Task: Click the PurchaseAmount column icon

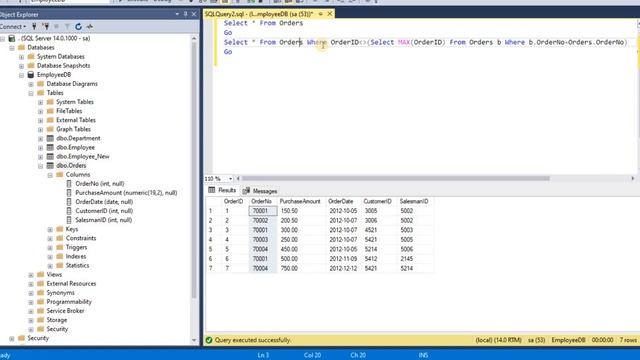Action: 69,193
